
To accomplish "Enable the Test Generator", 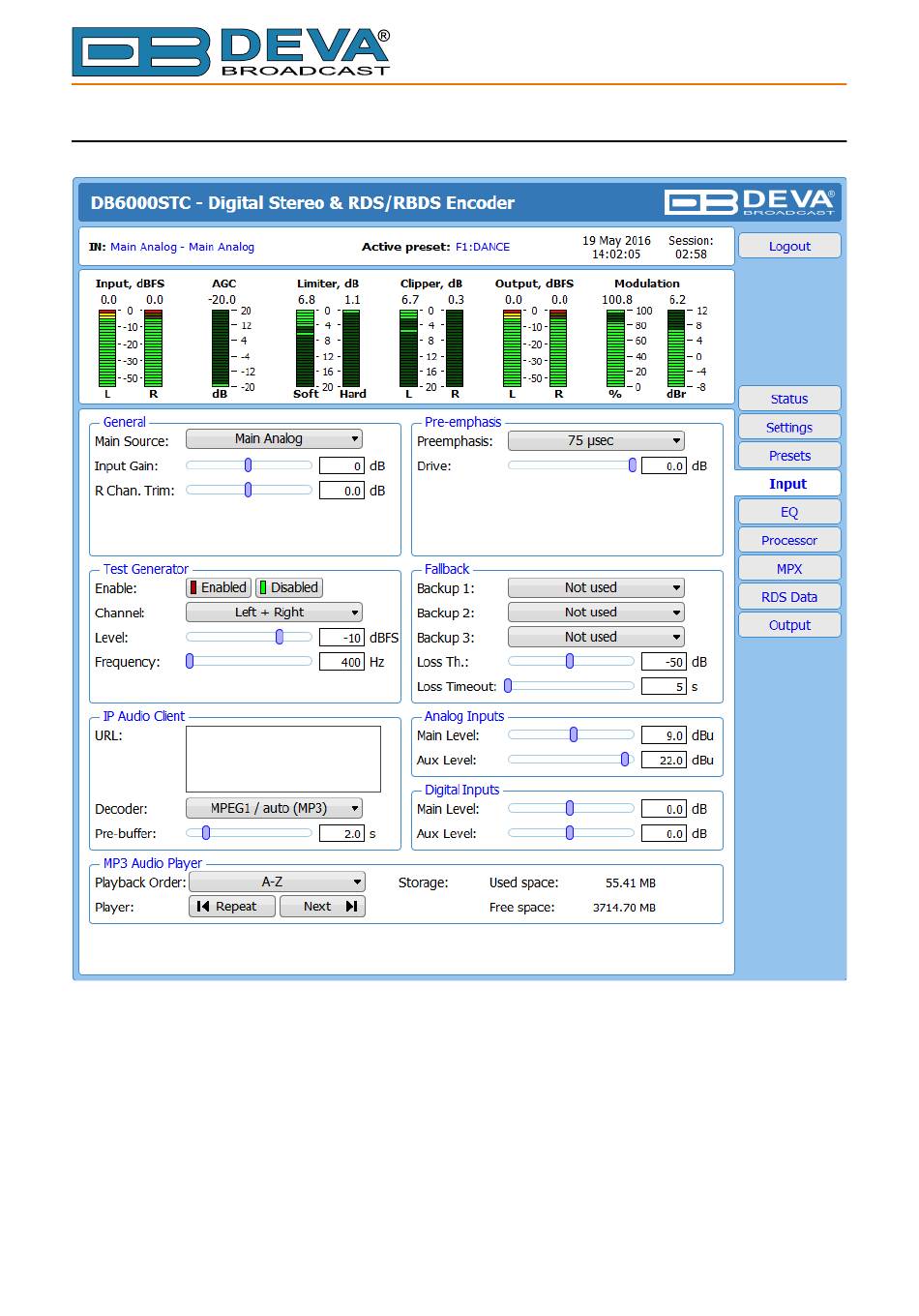I will click(x=219, y=587).
